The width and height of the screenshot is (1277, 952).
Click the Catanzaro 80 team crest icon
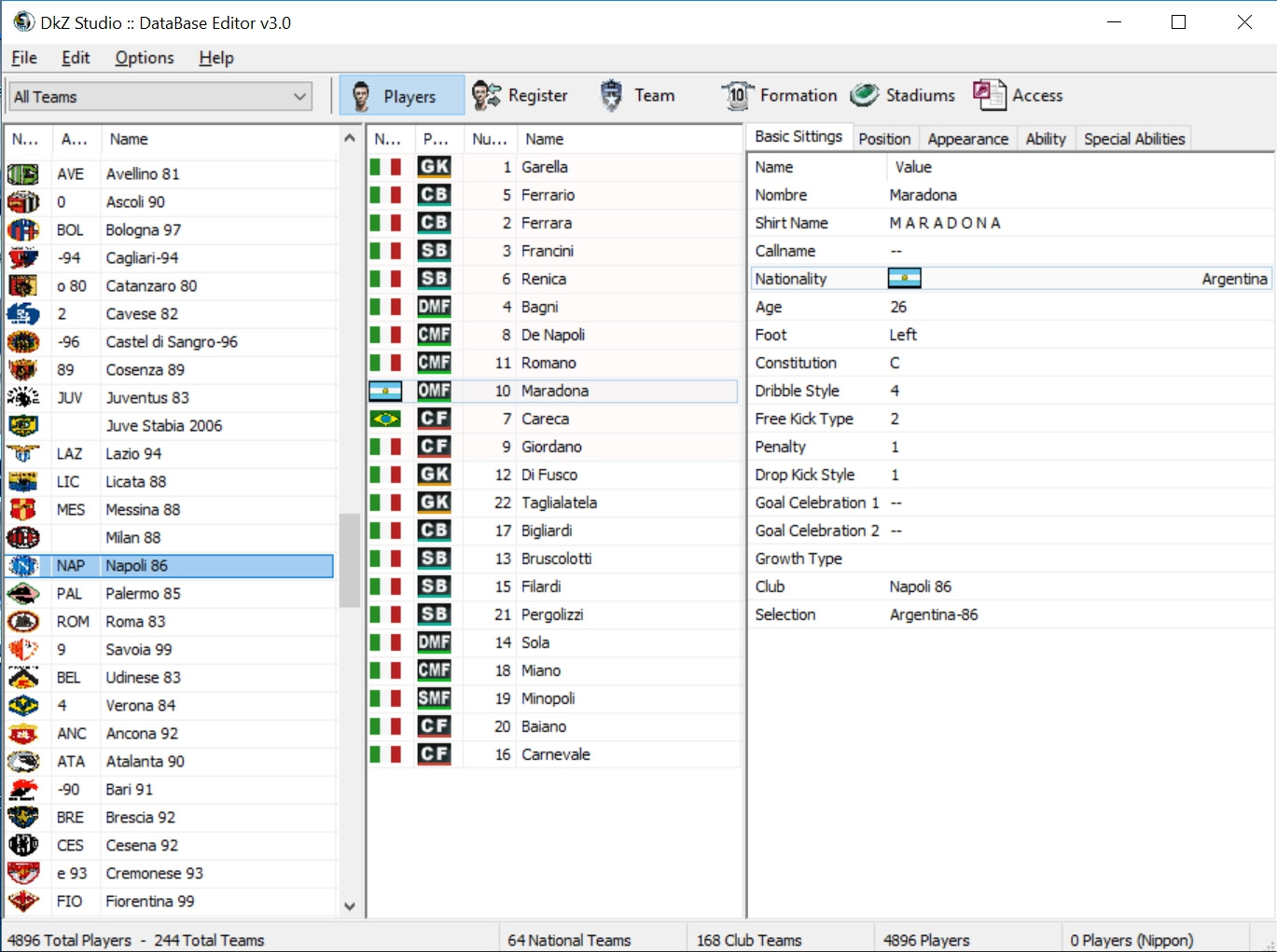click(x=23, y=286)
